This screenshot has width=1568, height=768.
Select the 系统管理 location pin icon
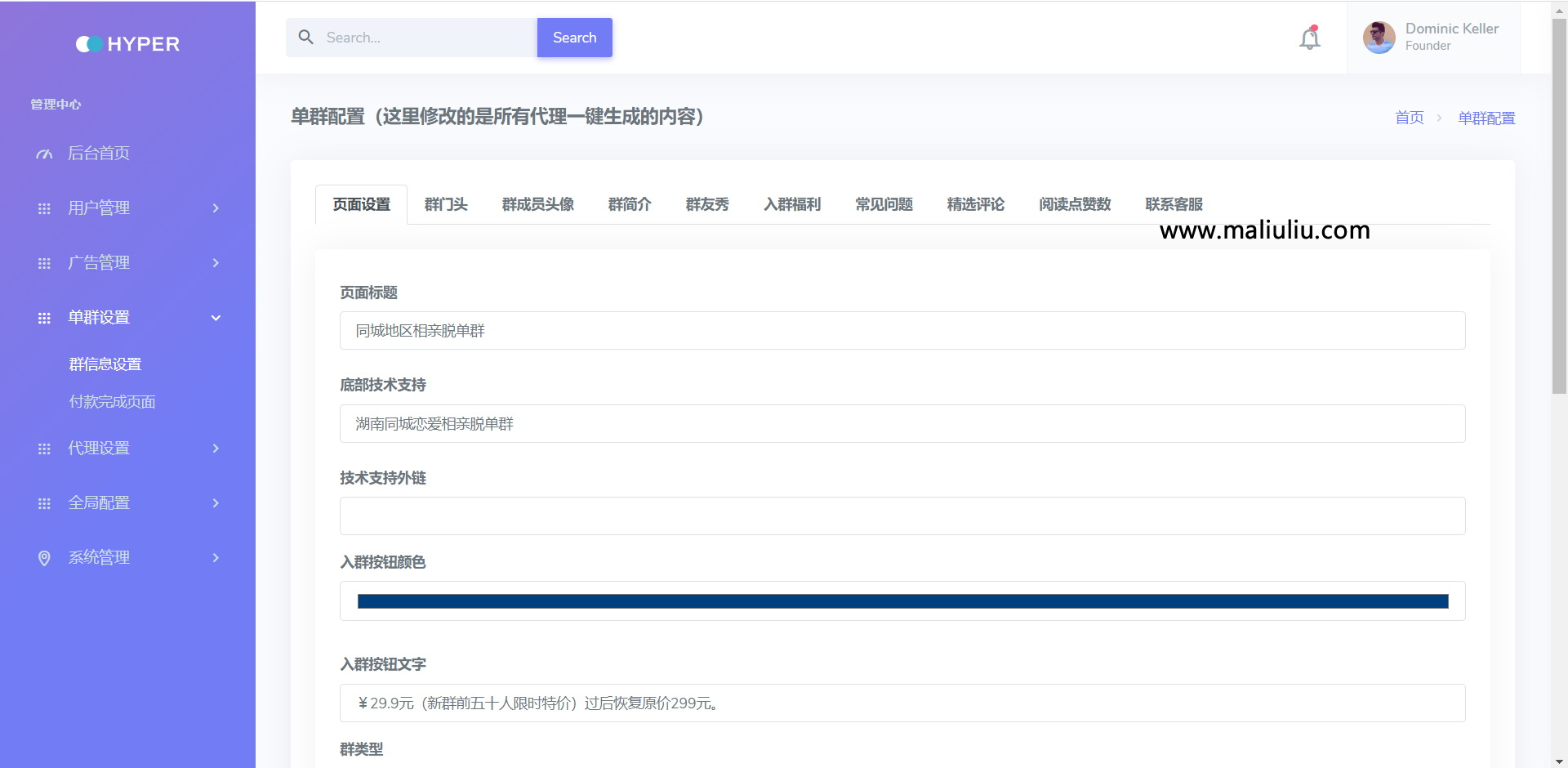(44, 558)
